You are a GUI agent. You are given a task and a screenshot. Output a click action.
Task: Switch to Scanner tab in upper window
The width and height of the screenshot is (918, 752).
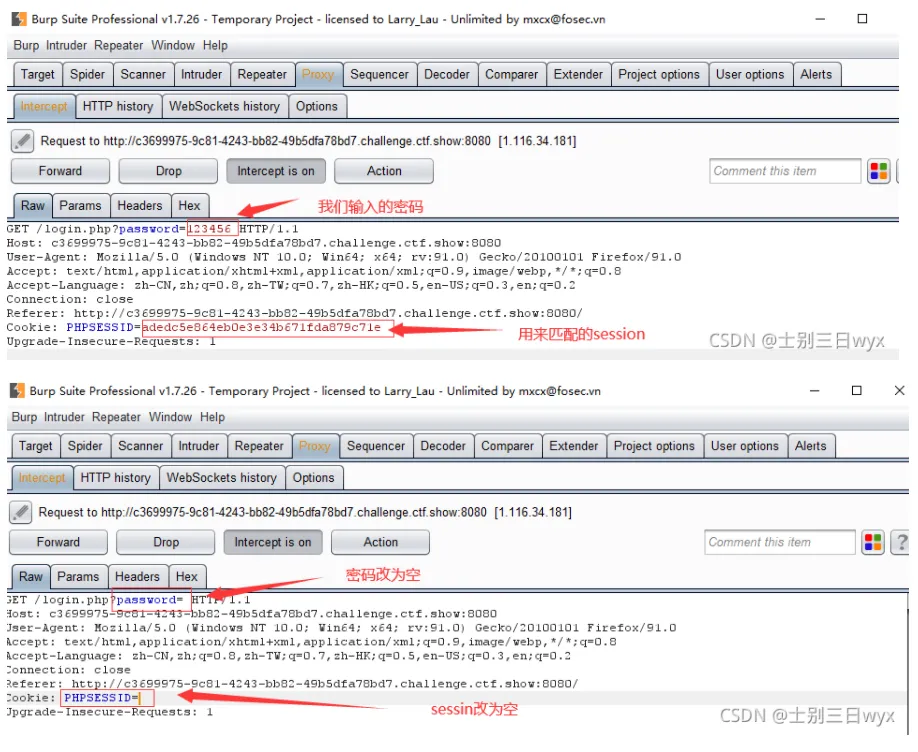click(x=143, y=74)
